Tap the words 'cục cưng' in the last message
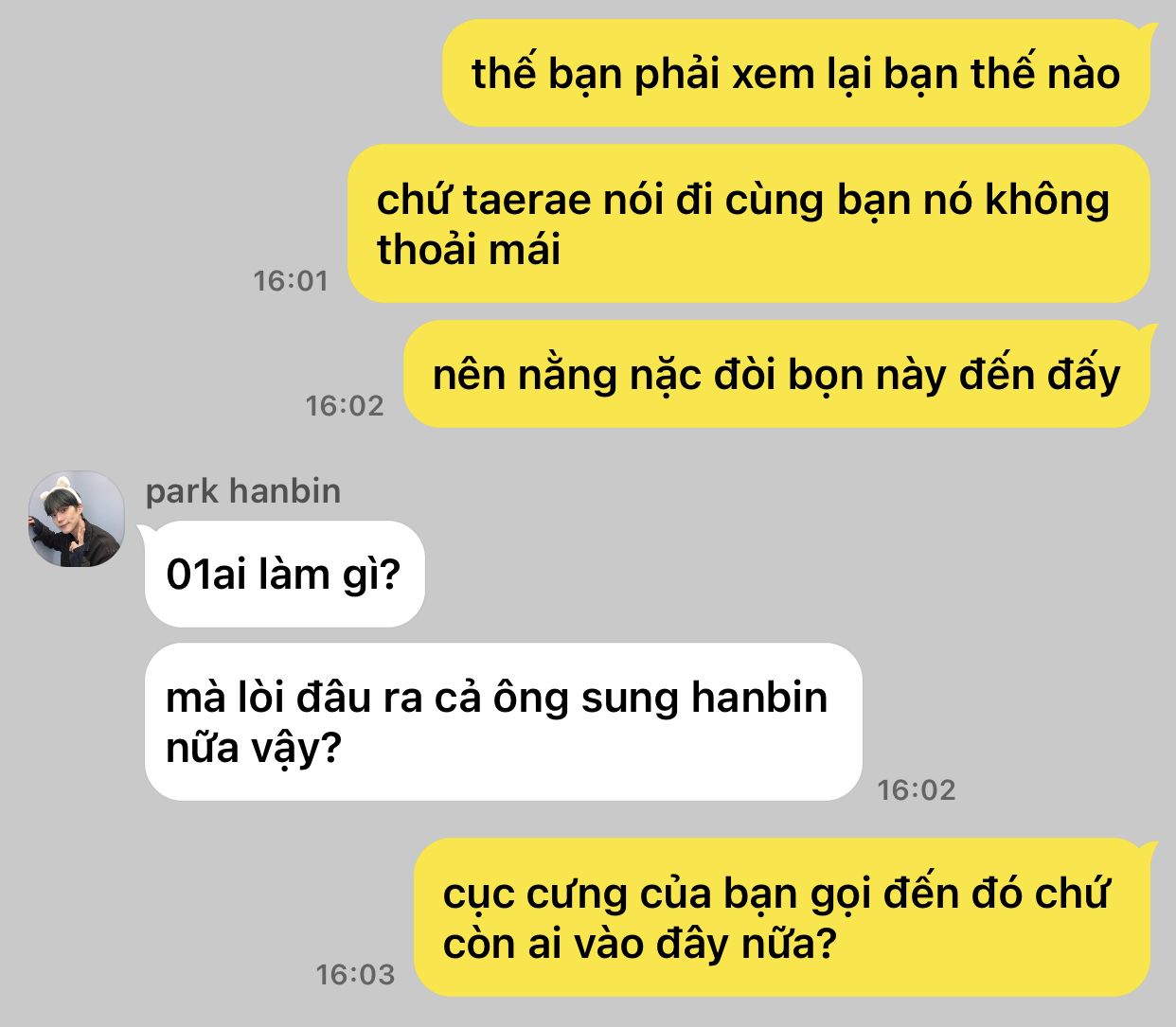 535,894
